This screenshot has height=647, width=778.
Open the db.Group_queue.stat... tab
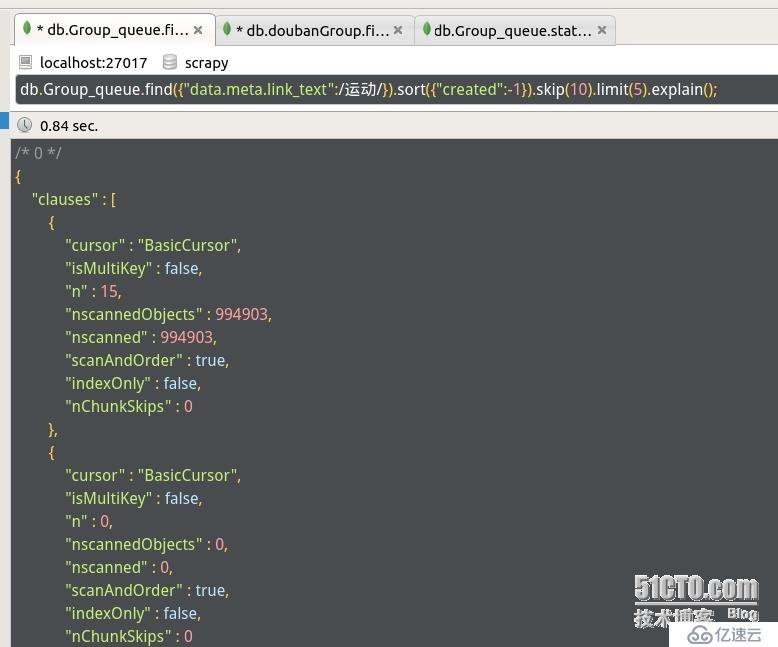[513, 30]
